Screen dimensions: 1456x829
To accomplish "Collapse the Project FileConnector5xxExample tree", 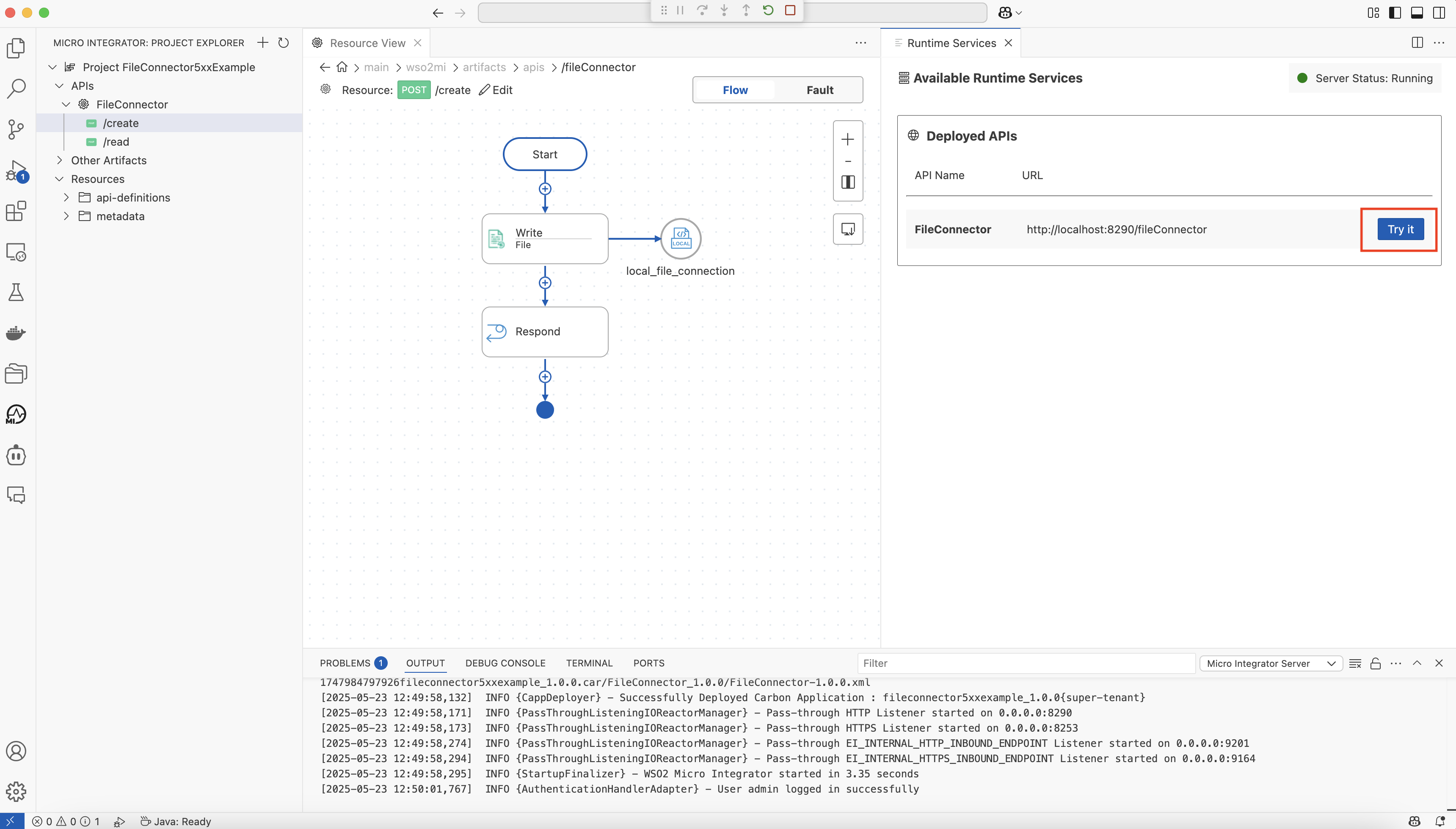I will coord(52,67).
